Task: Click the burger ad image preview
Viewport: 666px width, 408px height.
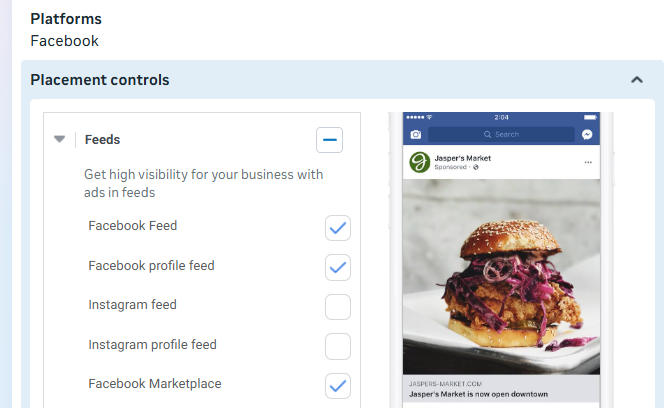Action: point(501,276)
